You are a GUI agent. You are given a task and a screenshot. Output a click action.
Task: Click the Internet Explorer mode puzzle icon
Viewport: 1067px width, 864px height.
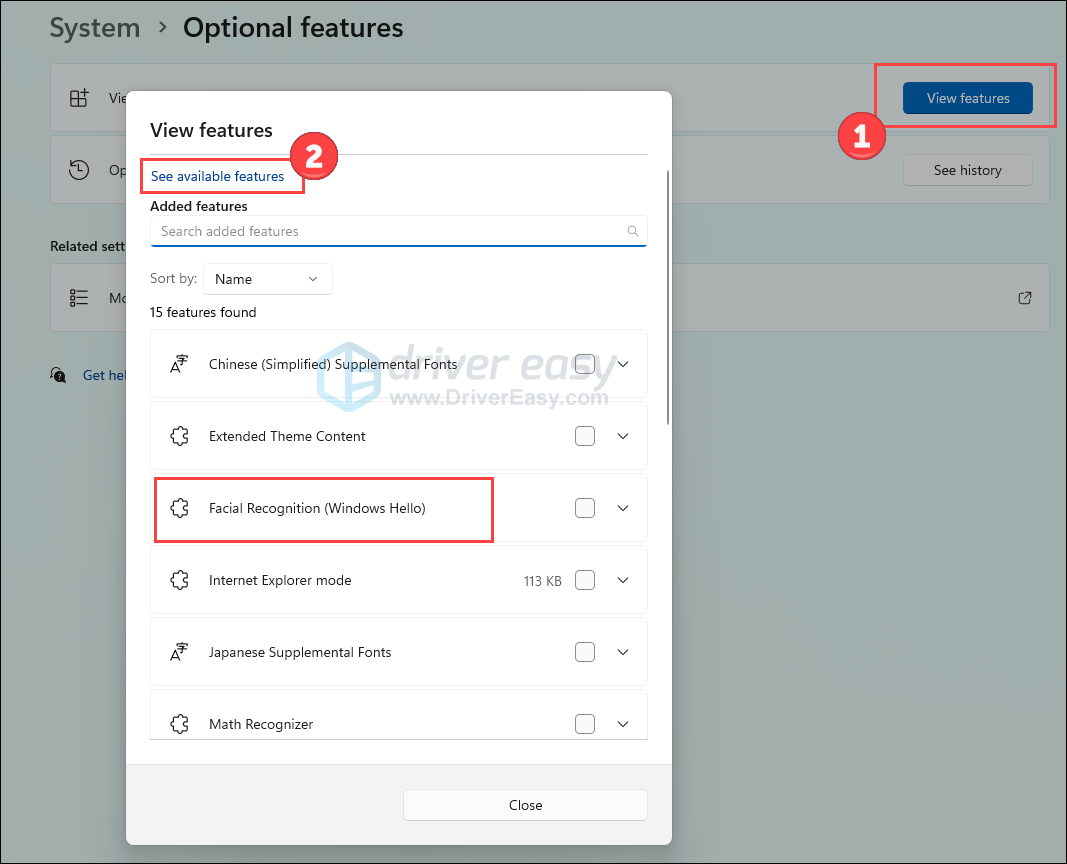coord(179,581)
